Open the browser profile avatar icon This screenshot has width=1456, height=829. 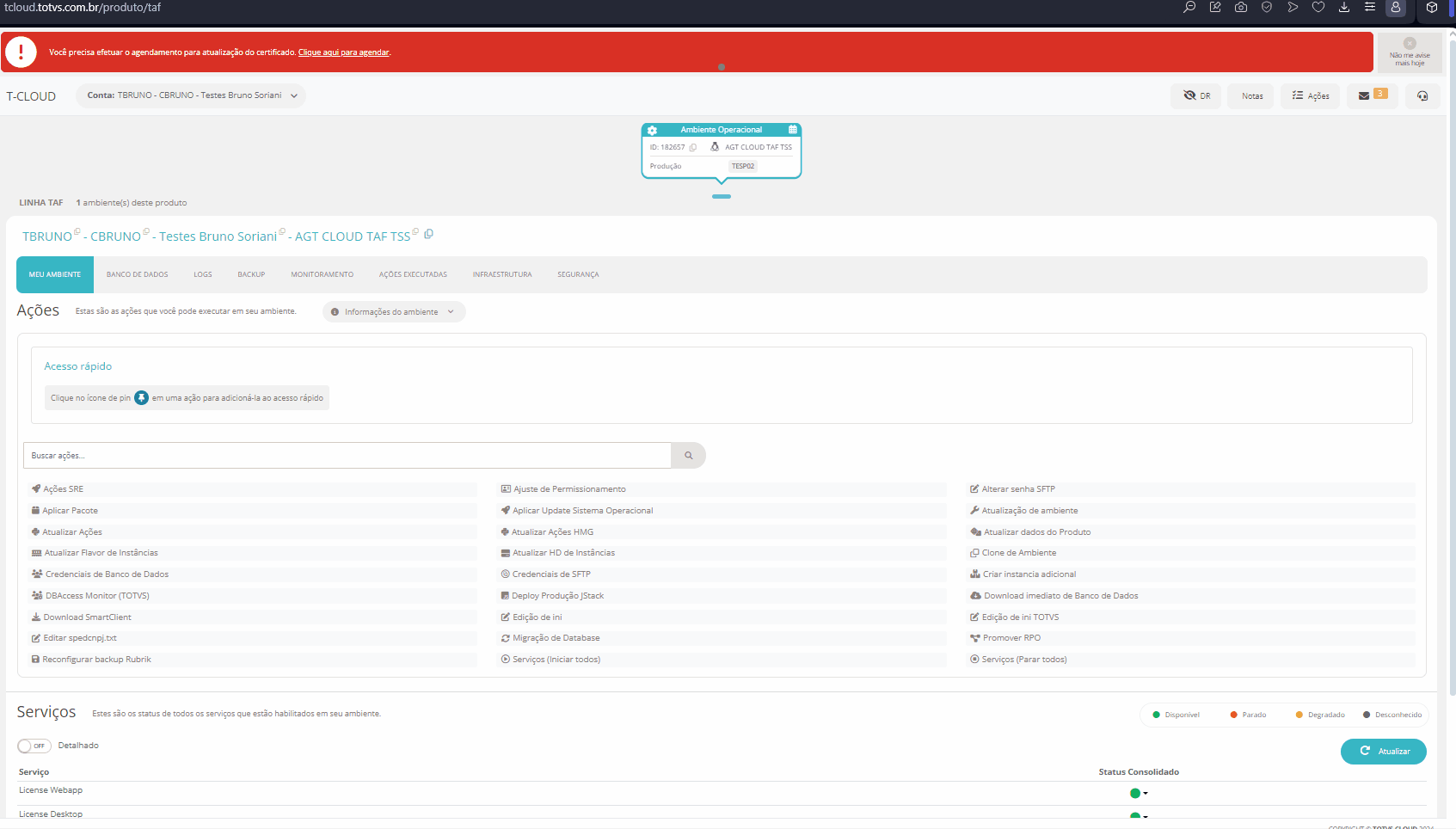(x=1396, y=7)
